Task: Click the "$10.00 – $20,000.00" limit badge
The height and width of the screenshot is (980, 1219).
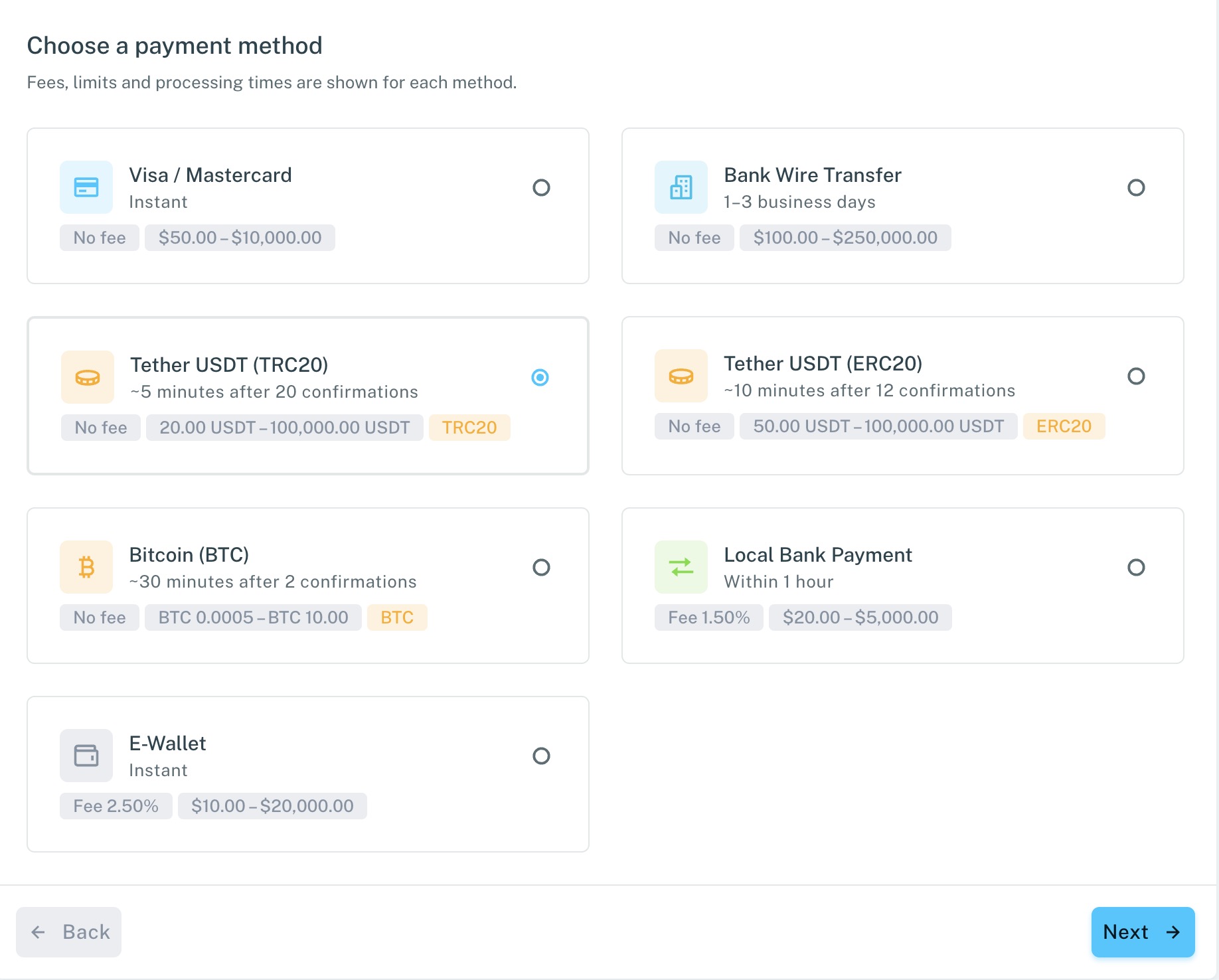Action: 272,806
